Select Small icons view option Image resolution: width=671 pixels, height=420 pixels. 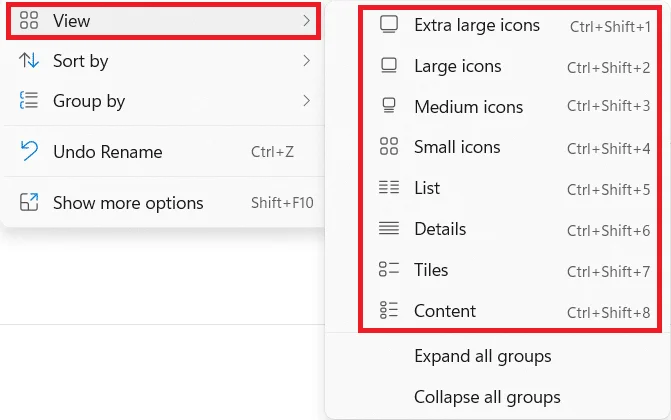(510, 147)
